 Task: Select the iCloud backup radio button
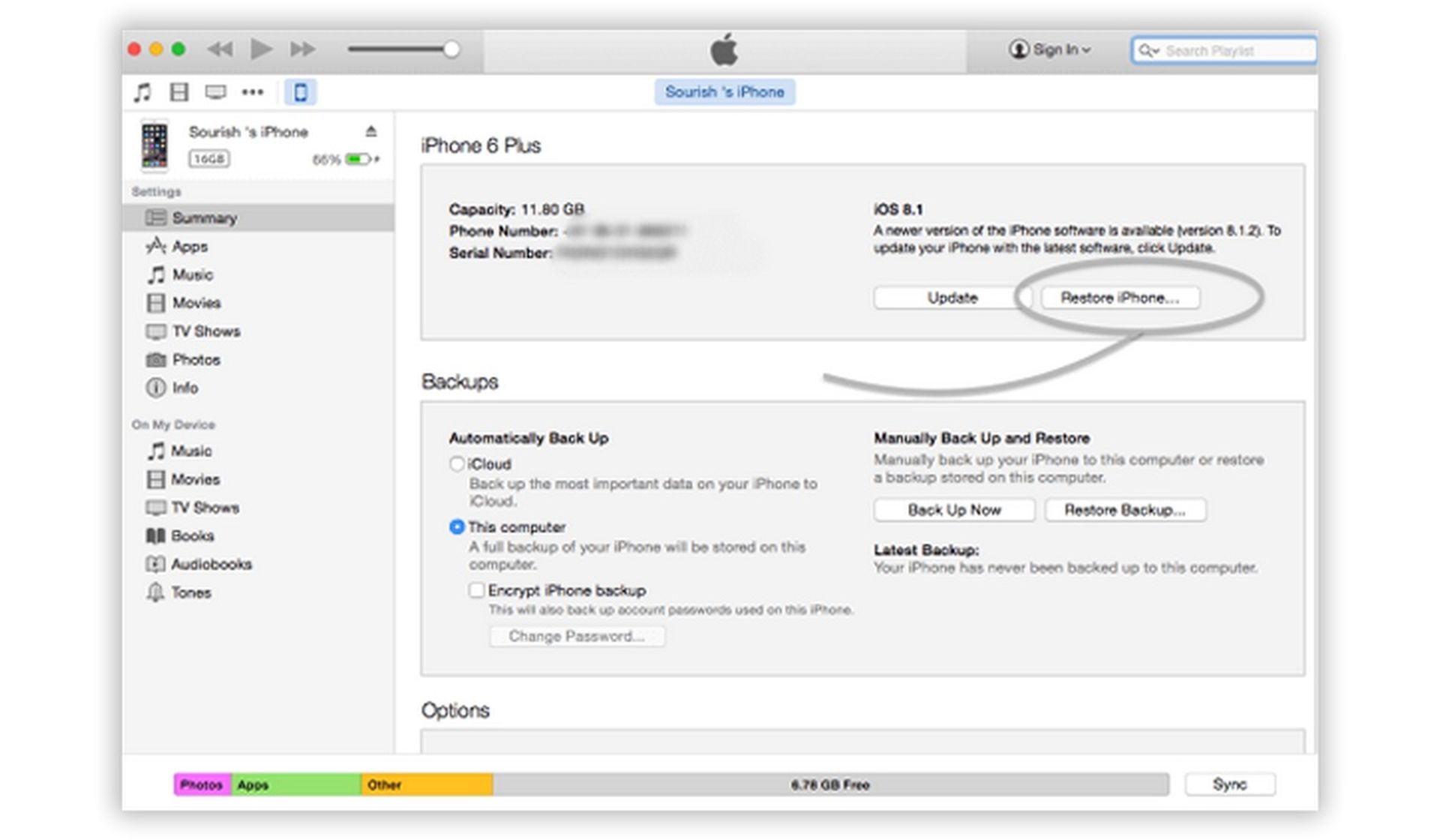[x=457, y=464]
